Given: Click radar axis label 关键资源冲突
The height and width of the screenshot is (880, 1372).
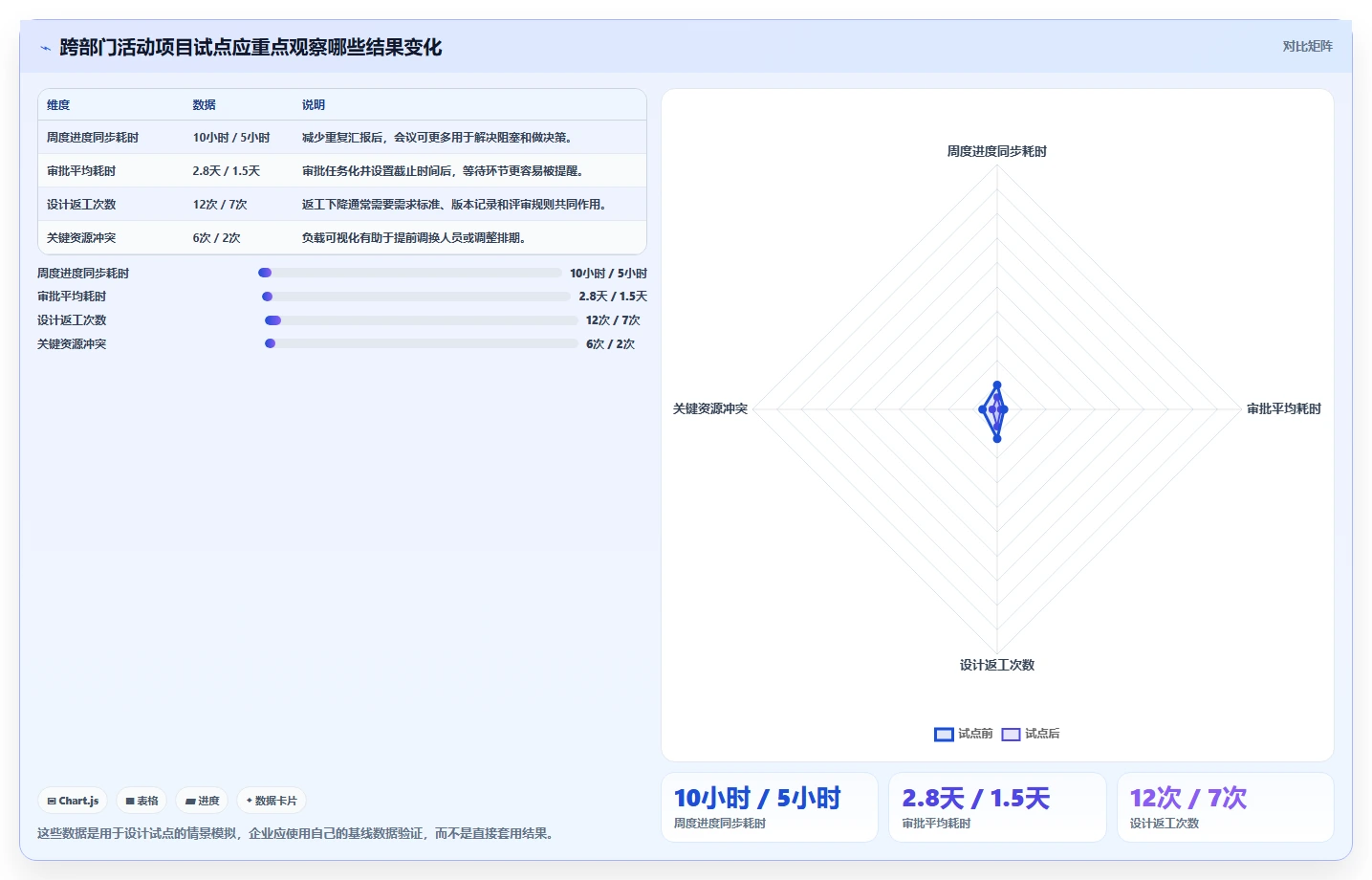Looking at the screenshot, I should click(x=710, y=408).
